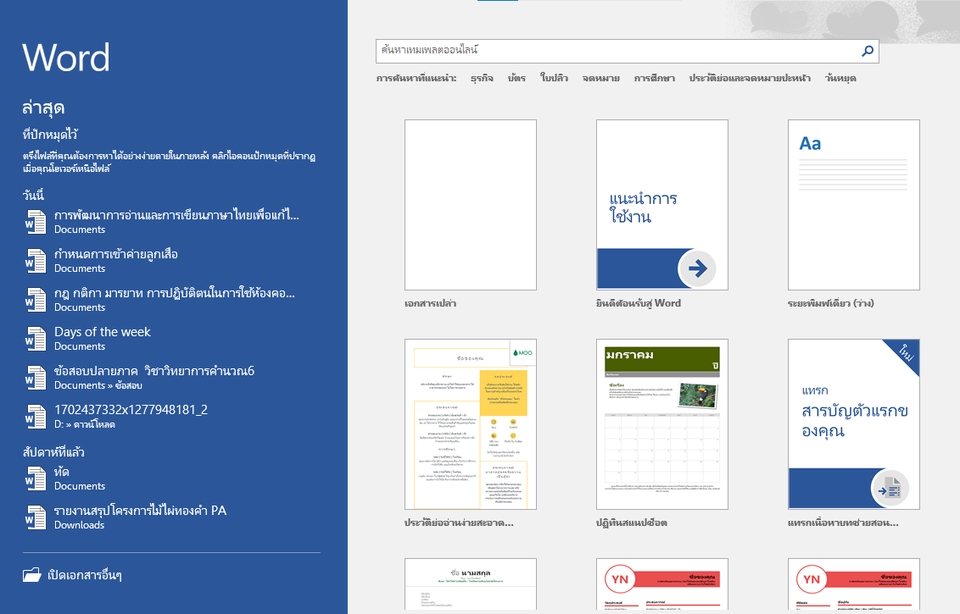The width and height of the screenshot is (960, 614).
Task: Open the ชื่อ นามสกุล resume template thumbnail
Action: click(x=470, y=584)
